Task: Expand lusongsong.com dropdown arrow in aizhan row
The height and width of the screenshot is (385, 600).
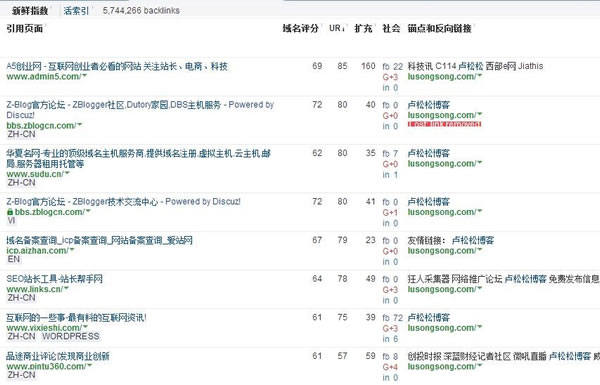Action: [479, 250]
